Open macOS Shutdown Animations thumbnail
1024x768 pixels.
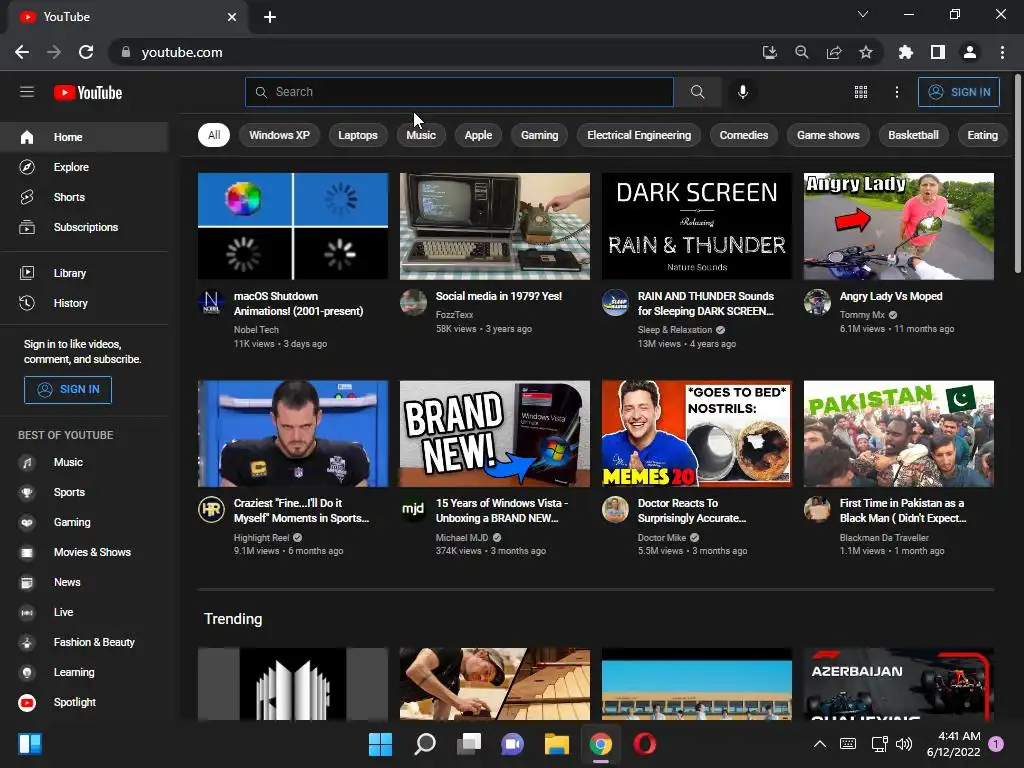[x=293, y=226]
